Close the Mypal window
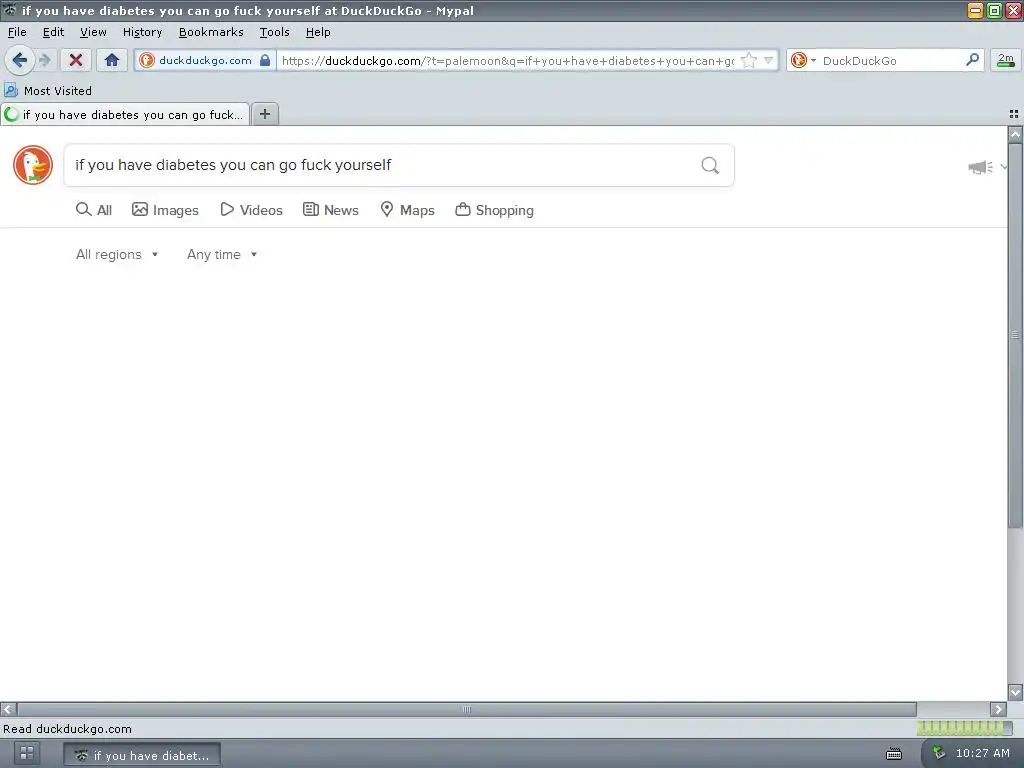 coord(1014,10)
